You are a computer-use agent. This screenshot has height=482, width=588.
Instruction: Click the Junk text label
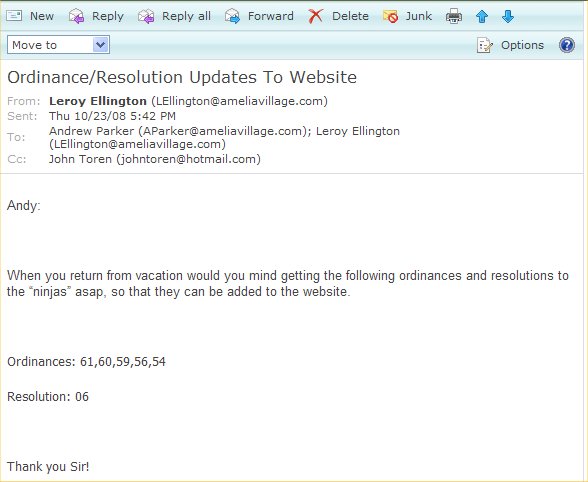click(418, 16)
